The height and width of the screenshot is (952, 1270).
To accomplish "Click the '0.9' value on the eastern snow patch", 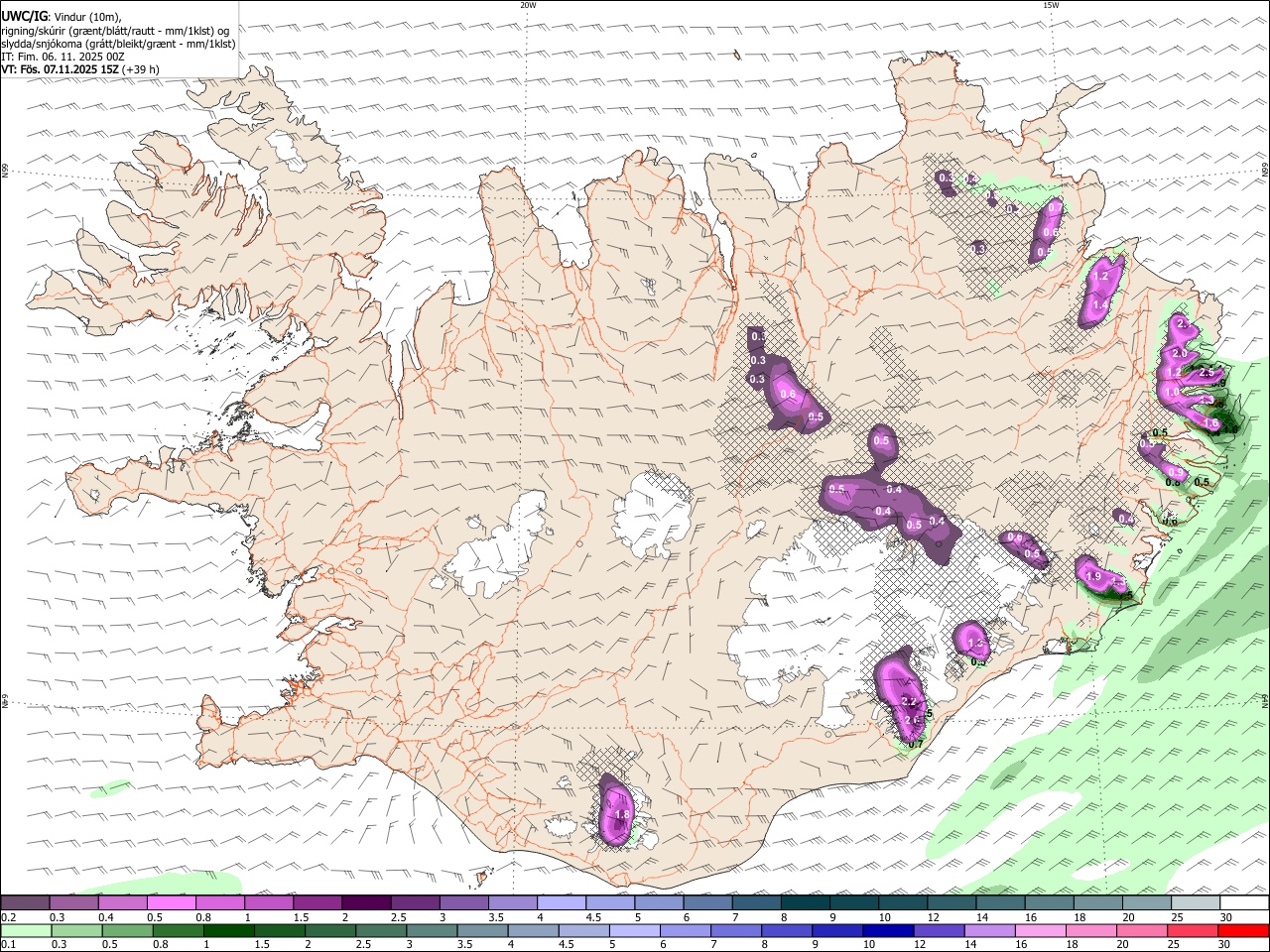I will [x=1175, y=471].
